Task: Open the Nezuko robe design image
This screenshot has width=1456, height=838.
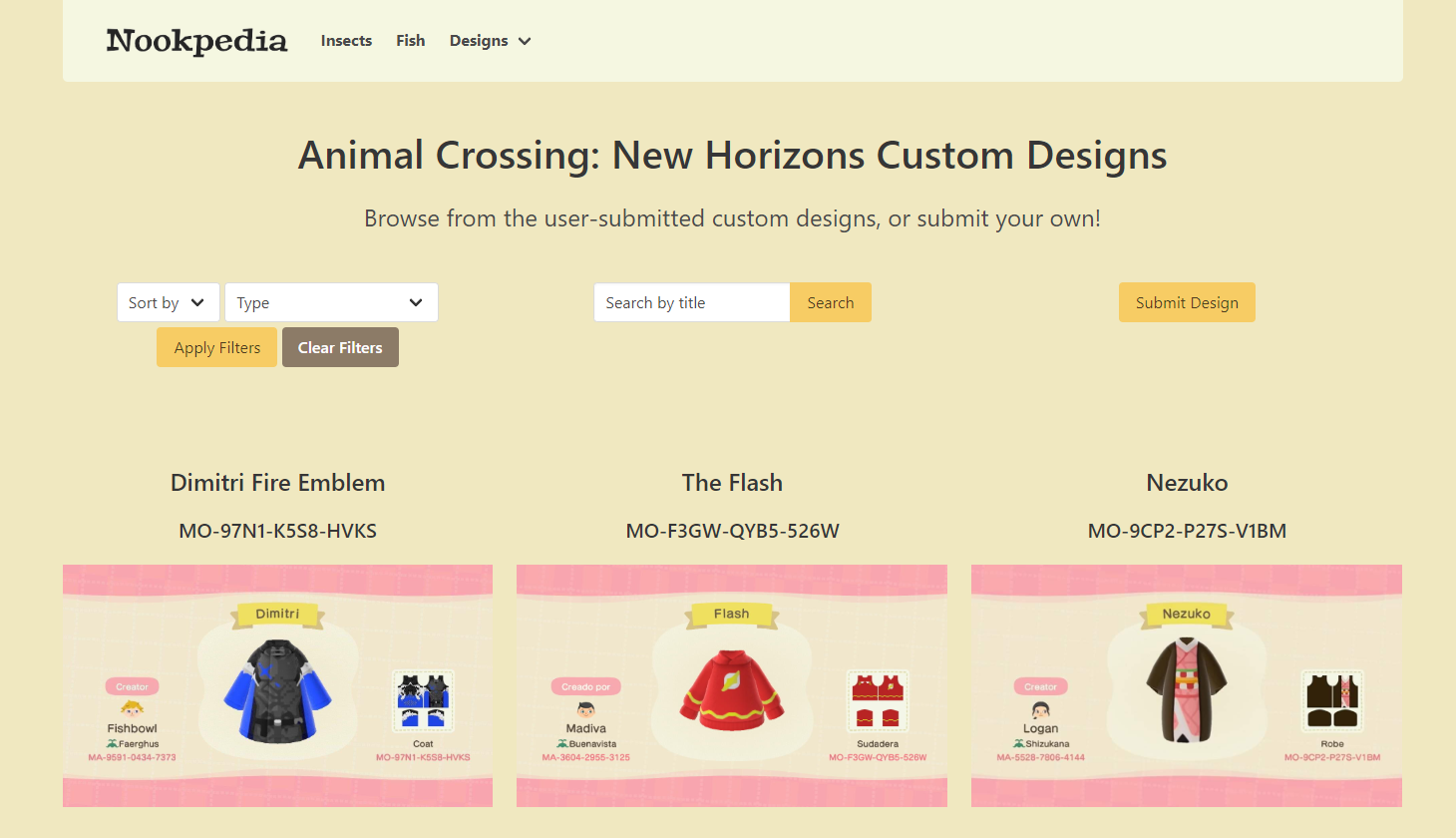Action: pyautogui.click(x=1187, y=686)
